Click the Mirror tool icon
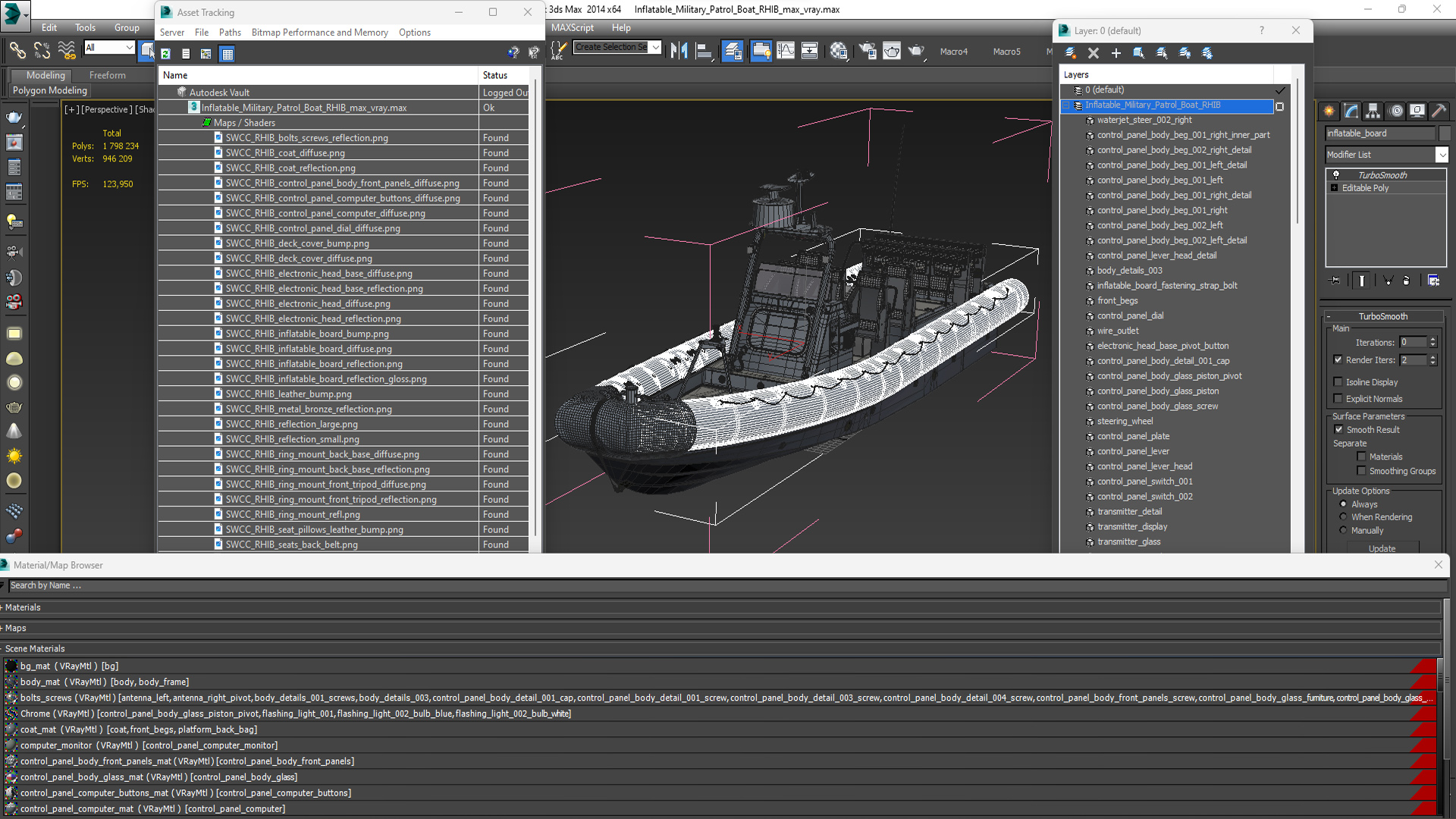1456x819 pixels. (679, 51)
